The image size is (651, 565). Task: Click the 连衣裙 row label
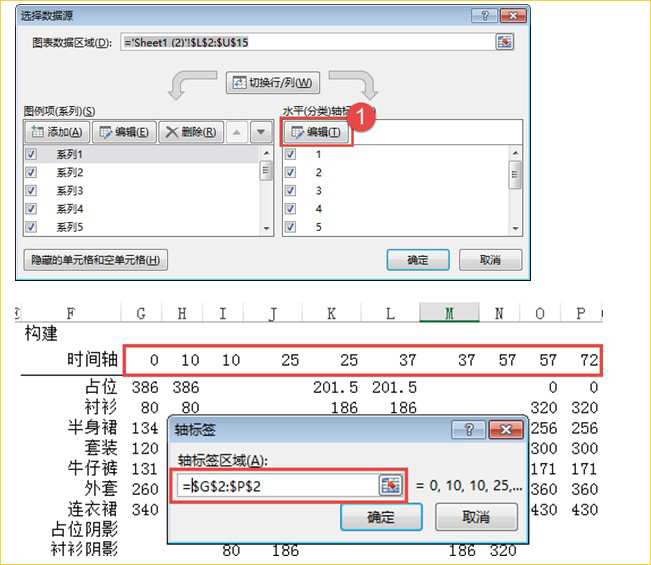[93, 509]
